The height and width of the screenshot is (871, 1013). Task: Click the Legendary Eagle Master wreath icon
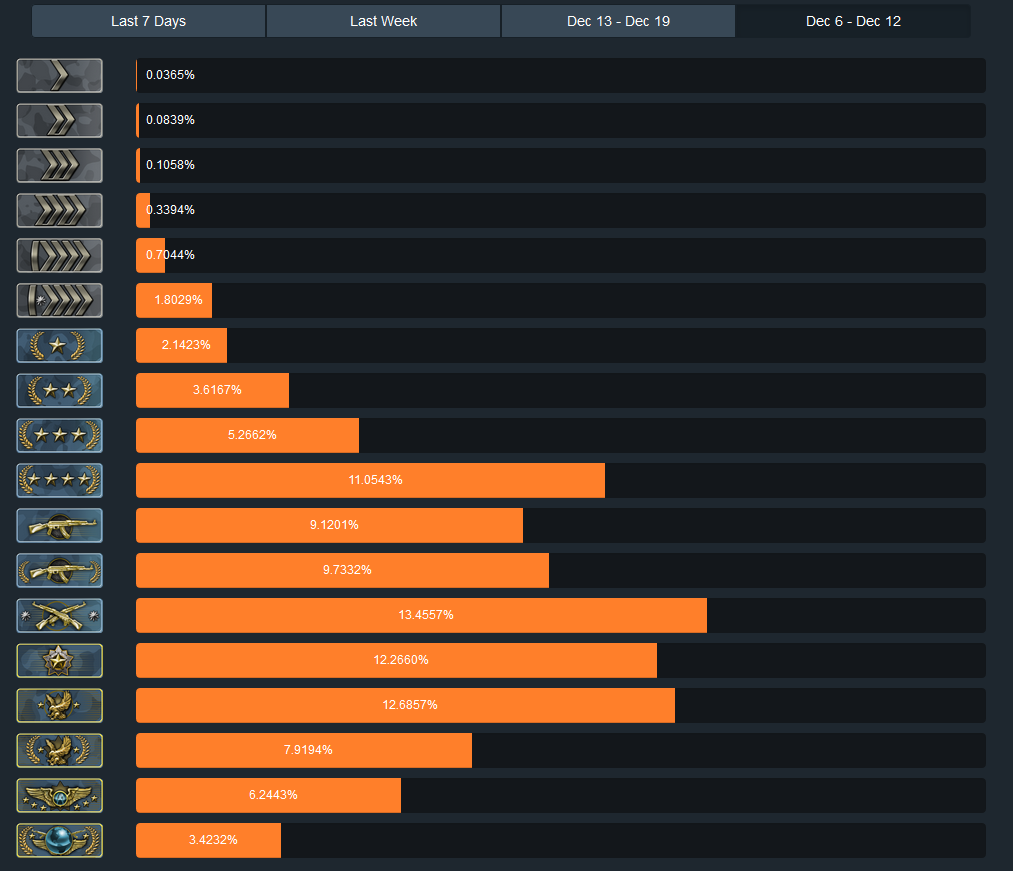(59, 751)
